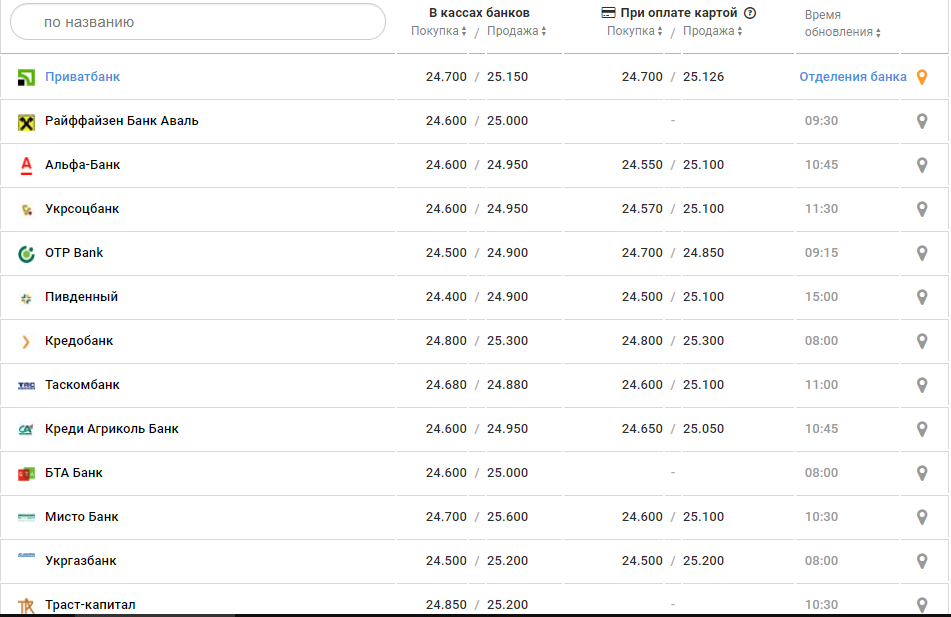Click the БТА Банк logo icon
This screenshot has height=617, width=951.
click(26, 474)
